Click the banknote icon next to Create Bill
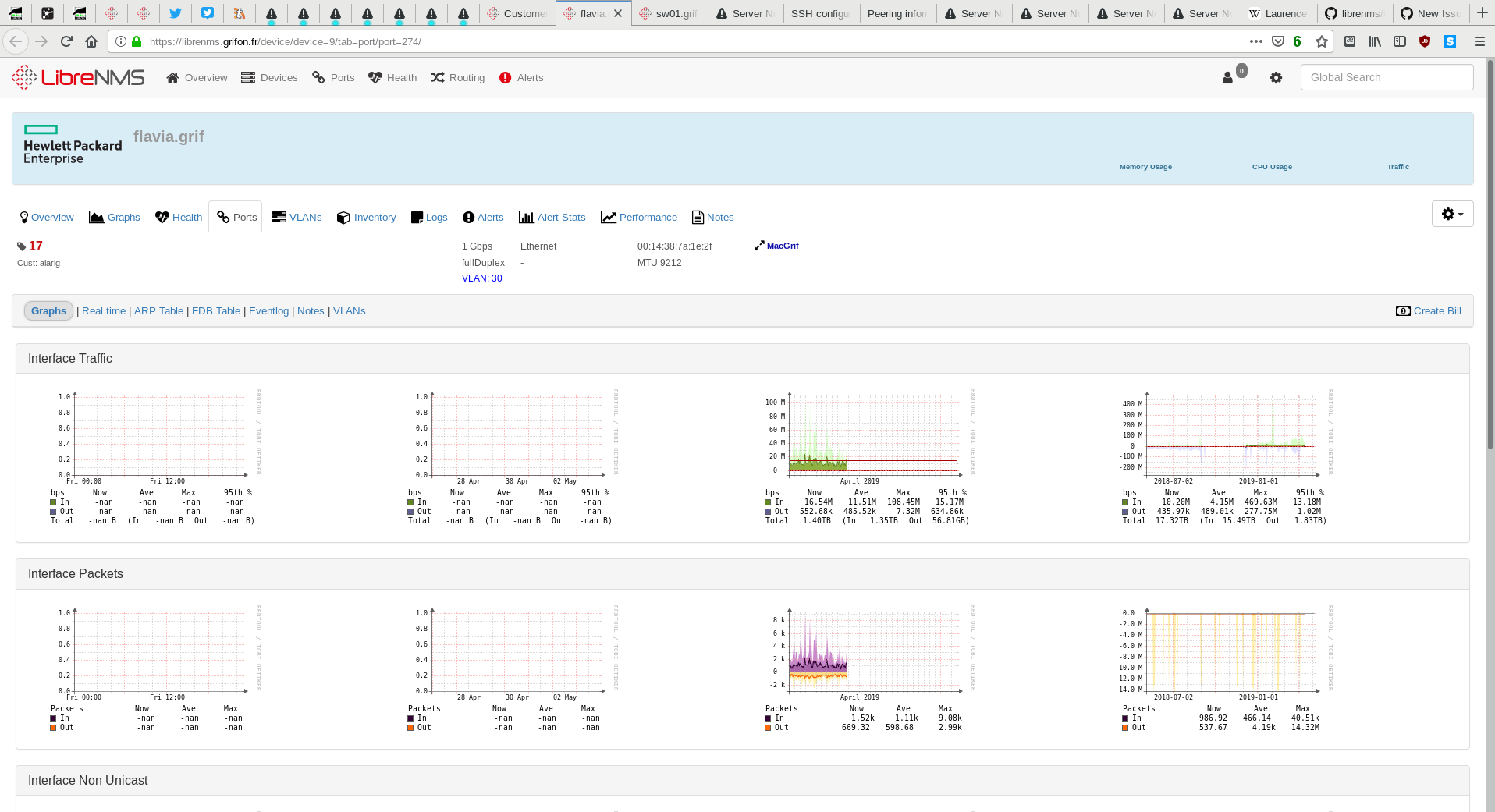Image resolution: width=1495 pixels, height=812 pixels. point(1402,310)
